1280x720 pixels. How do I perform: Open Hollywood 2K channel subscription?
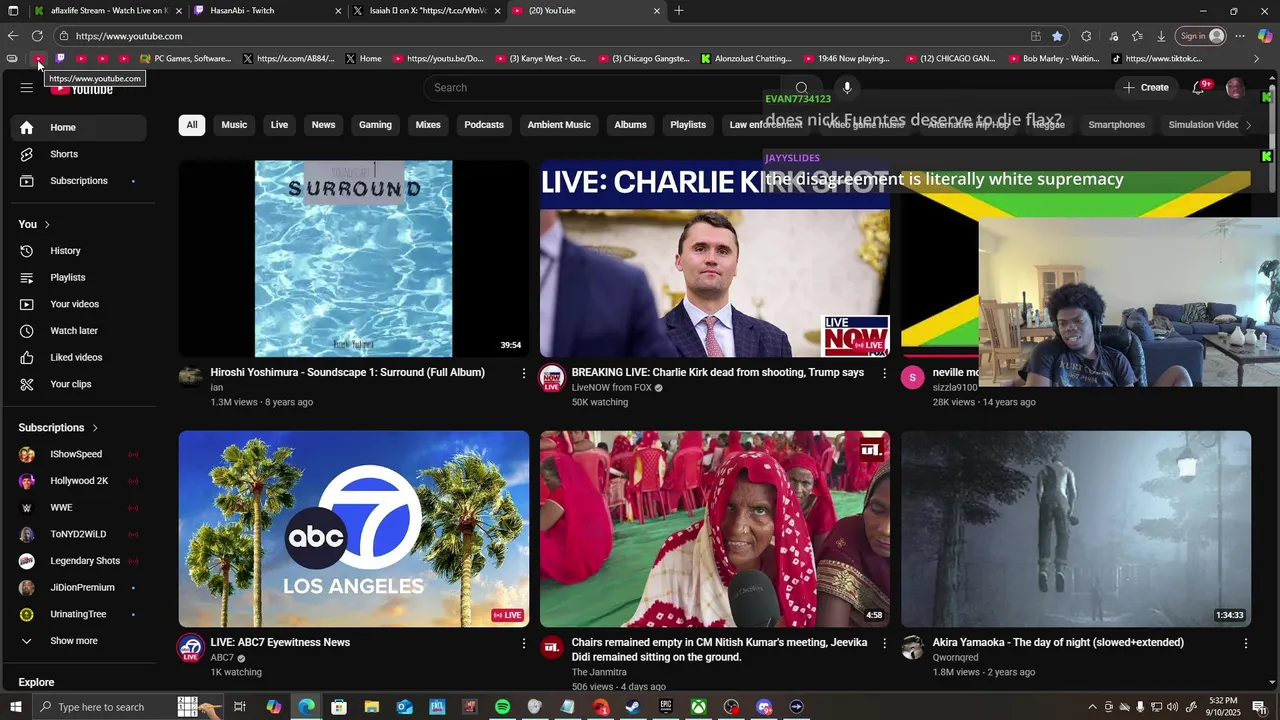point(79,481)
